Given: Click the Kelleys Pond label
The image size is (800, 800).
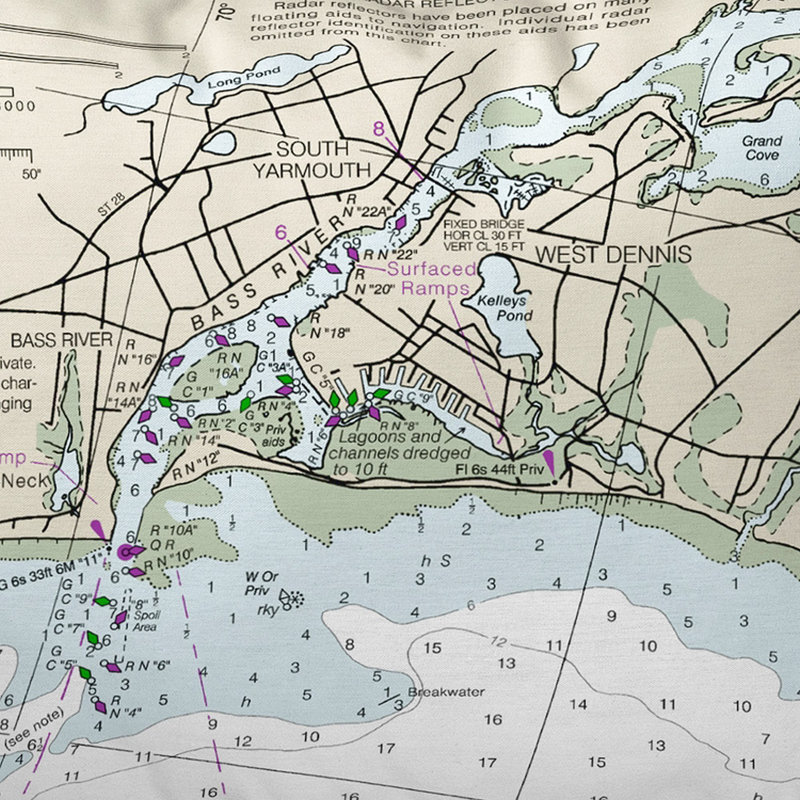Looking at the screenshot, I should pyautogui.click(x=505, y=308).
